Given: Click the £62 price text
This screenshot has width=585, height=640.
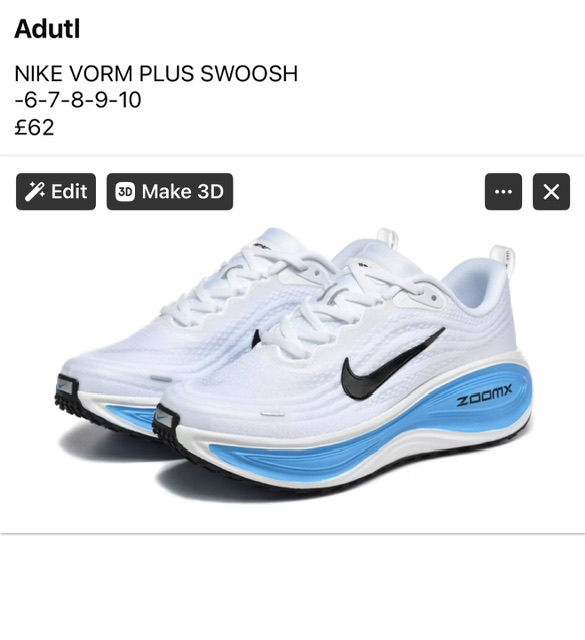Looking at the screenshot, I should coord(34,127).
